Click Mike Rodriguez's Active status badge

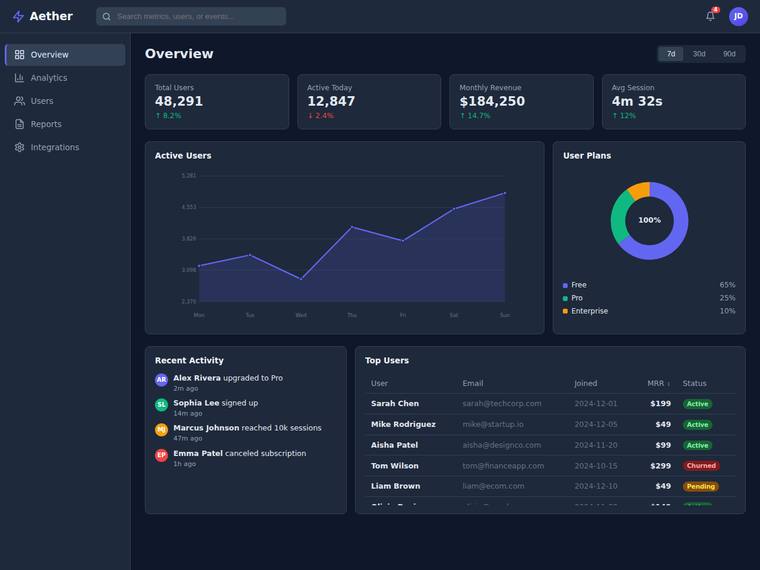[x=697, y=425]
